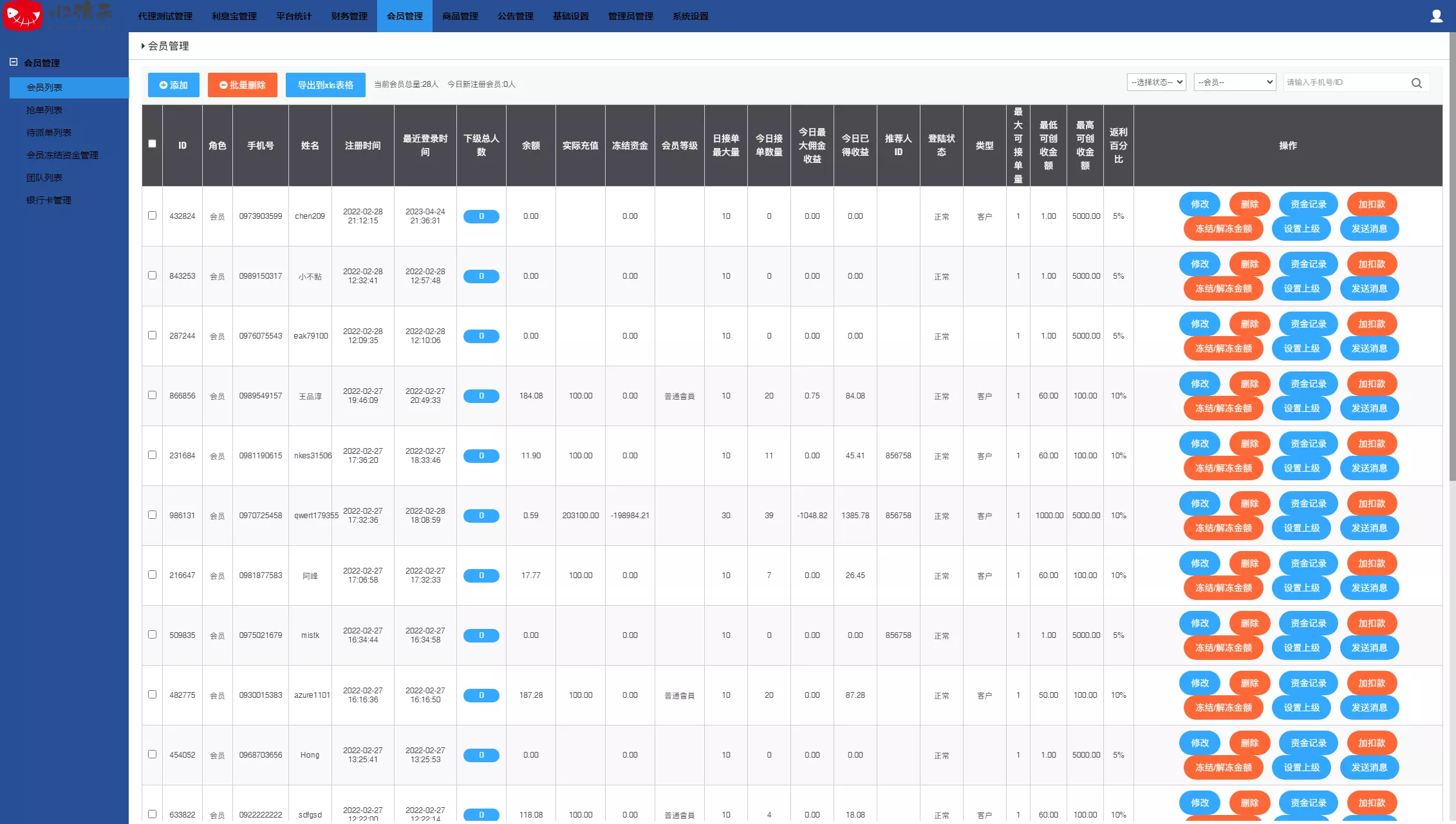The width and height of the screenshot is (1456, 824).
Task: Click the 添加 button with plus icon
Action: (173, 85)
